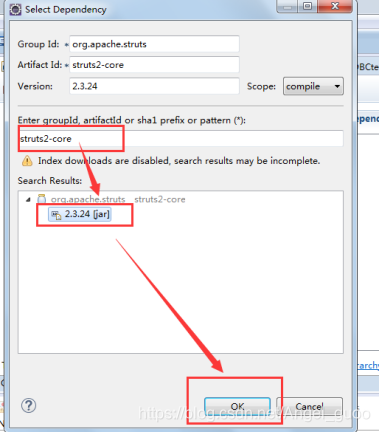
Task: Collapse the org.apache.struts tree node
Action: pos(28,199)
